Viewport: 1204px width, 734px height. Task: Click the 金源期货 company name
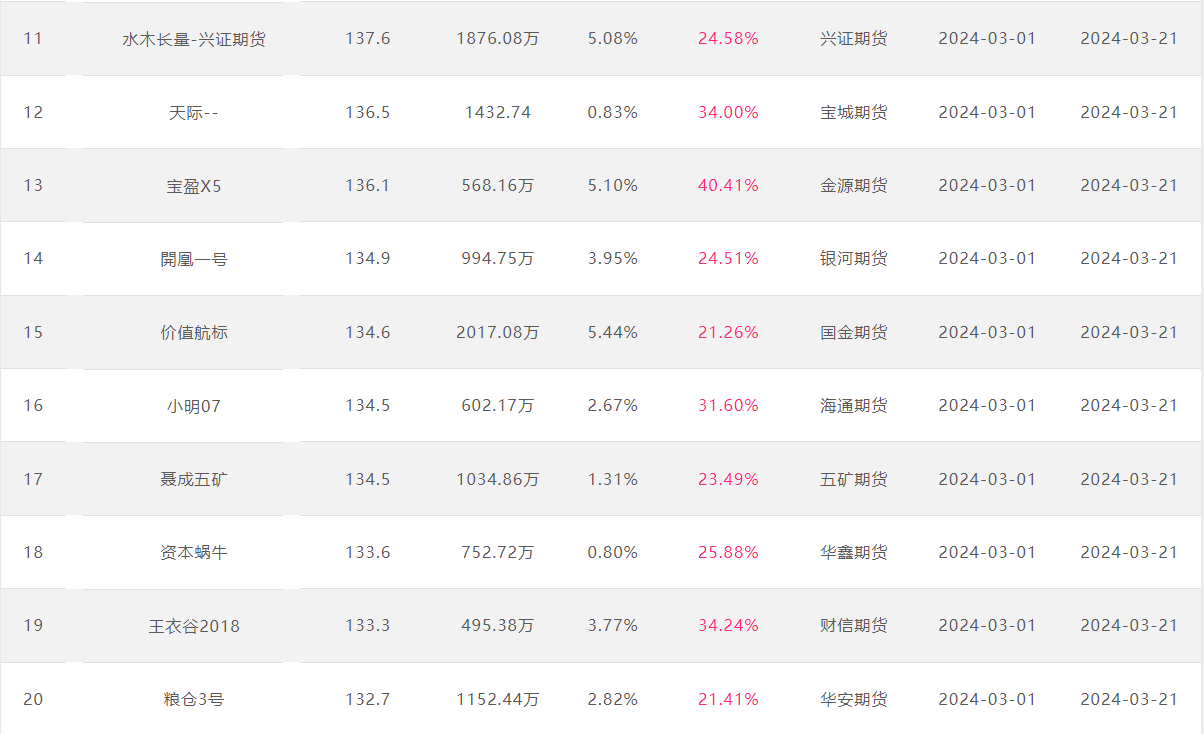[x=853, y=185]
